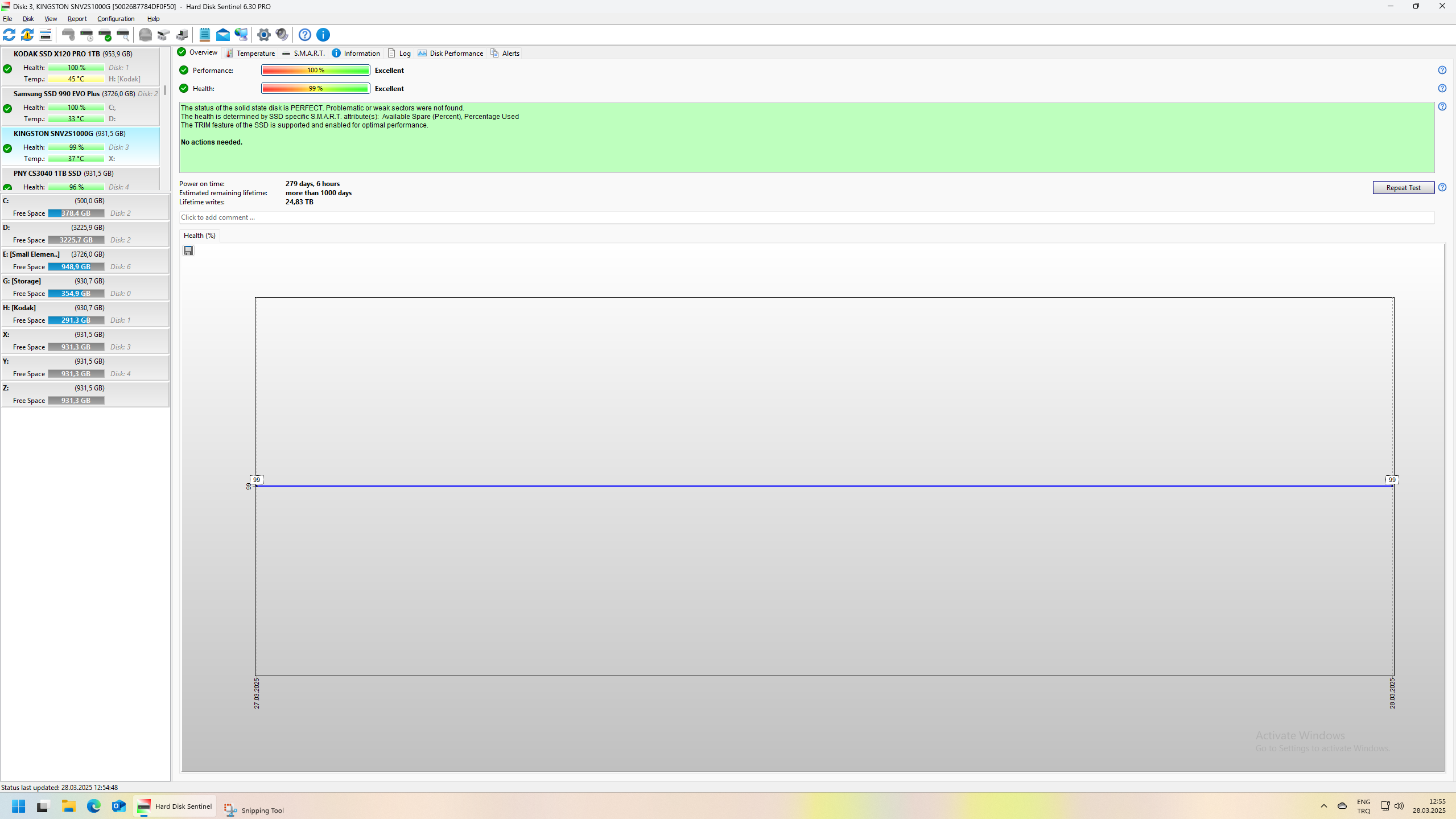The width and height of the screenshot is (1456, 819).
Task: Select the Y: partition entry
Action: pyautogui.click(x=85, y=368)
